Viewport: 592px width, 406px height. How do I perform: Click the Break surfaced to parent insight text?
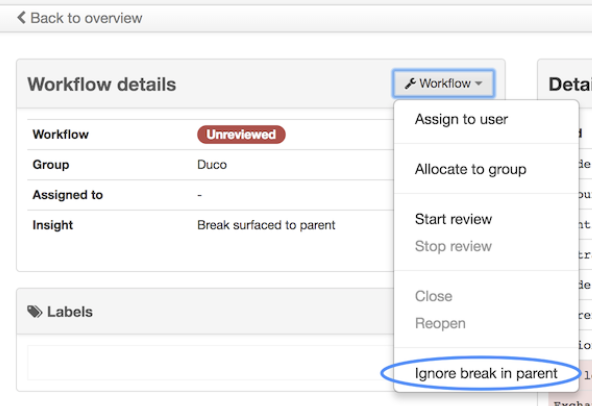pyautogui.click(x=266, y=225)
